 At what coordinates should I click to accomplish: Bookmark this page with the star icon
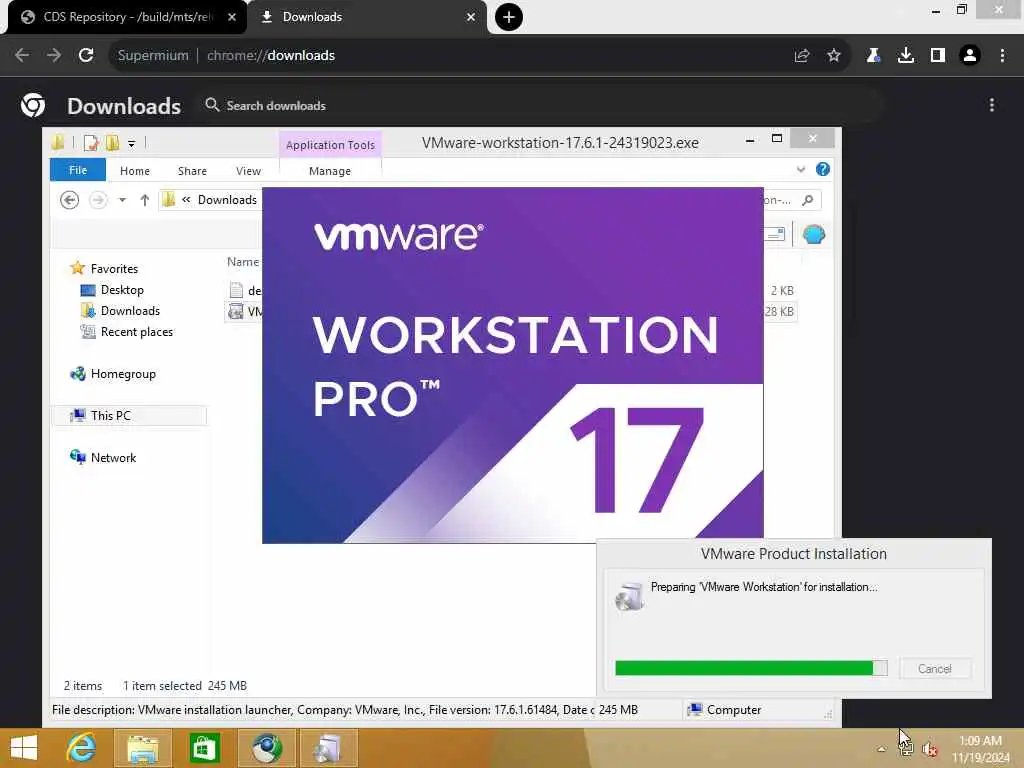point(834,56)
